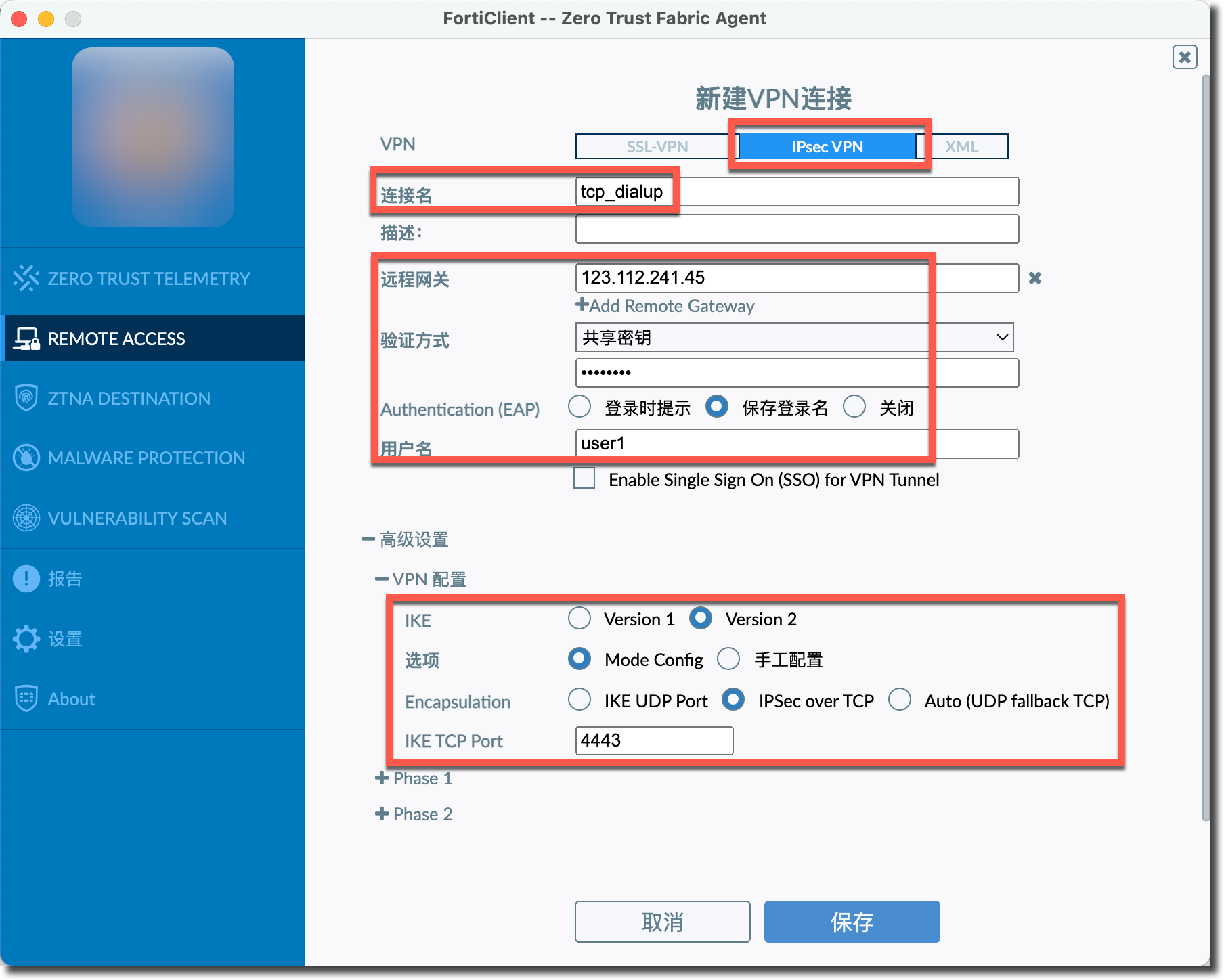Select IKE UDP Port encapsulation
1224x980 pixels.
tap(580, 700)
